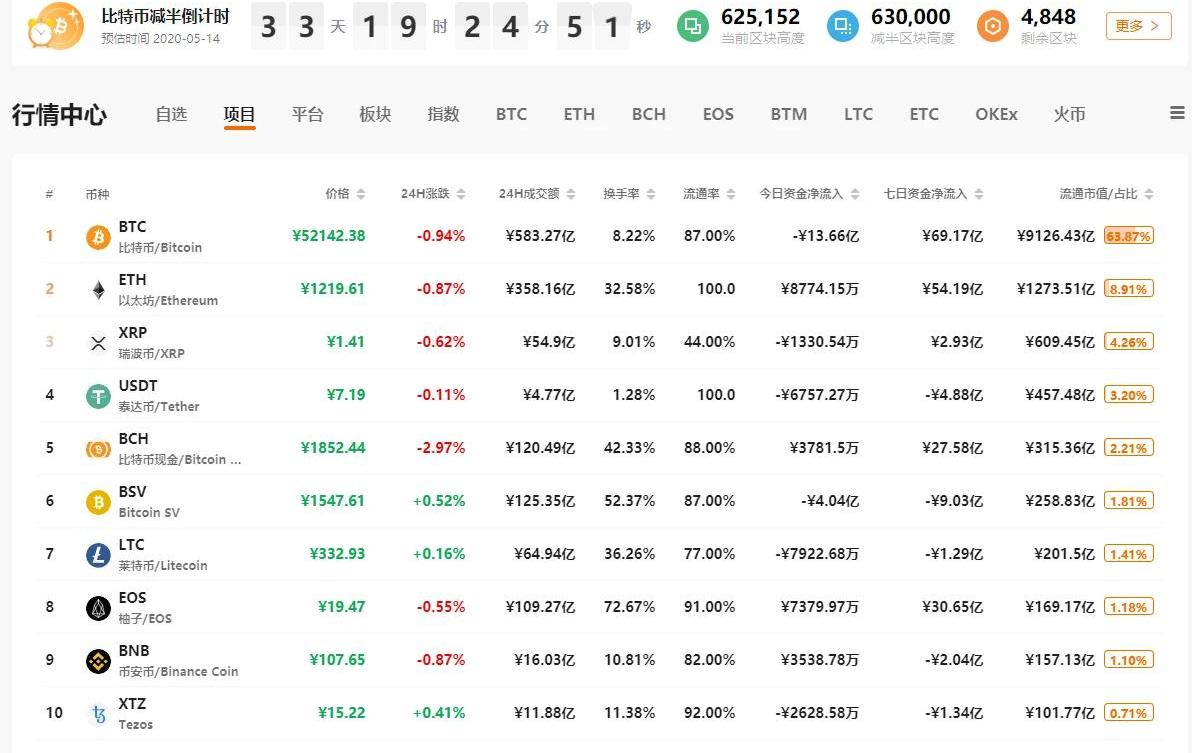Open the LTC market tab
Screen dimensions: 1192x753
[x=858, y=114]
